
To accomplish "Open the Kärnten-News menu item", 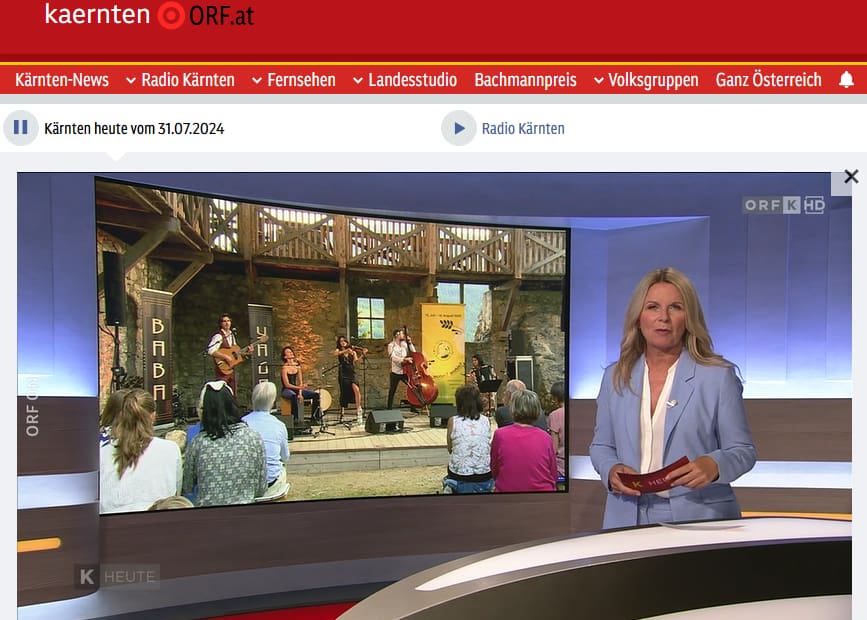I will (x=62, y=80).
